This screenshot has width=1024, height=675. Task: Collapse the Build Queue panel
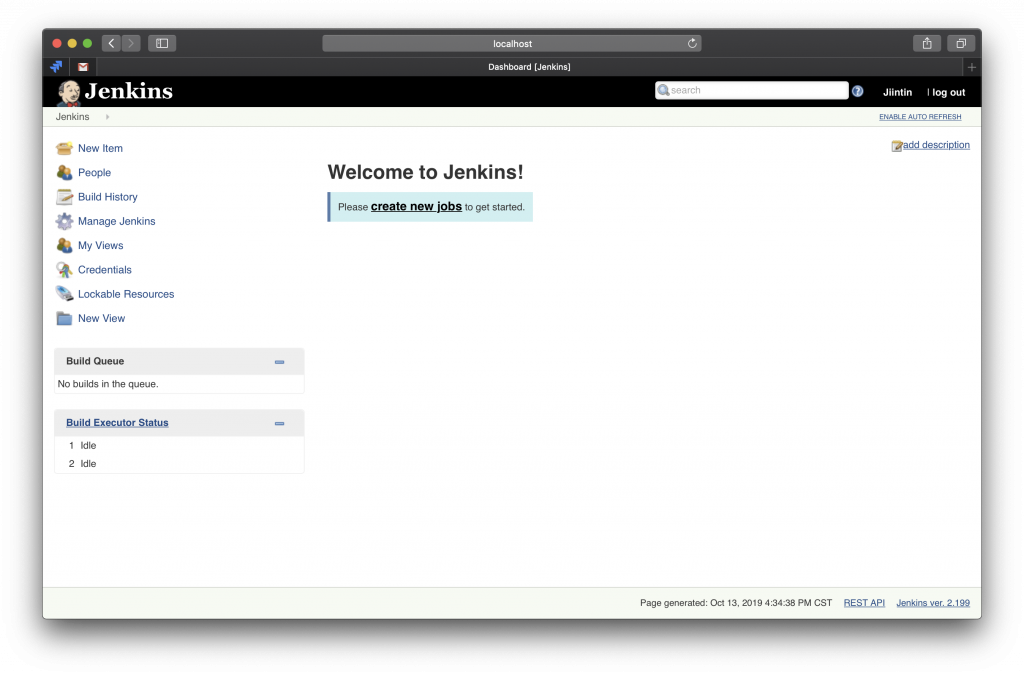[280, 362]
